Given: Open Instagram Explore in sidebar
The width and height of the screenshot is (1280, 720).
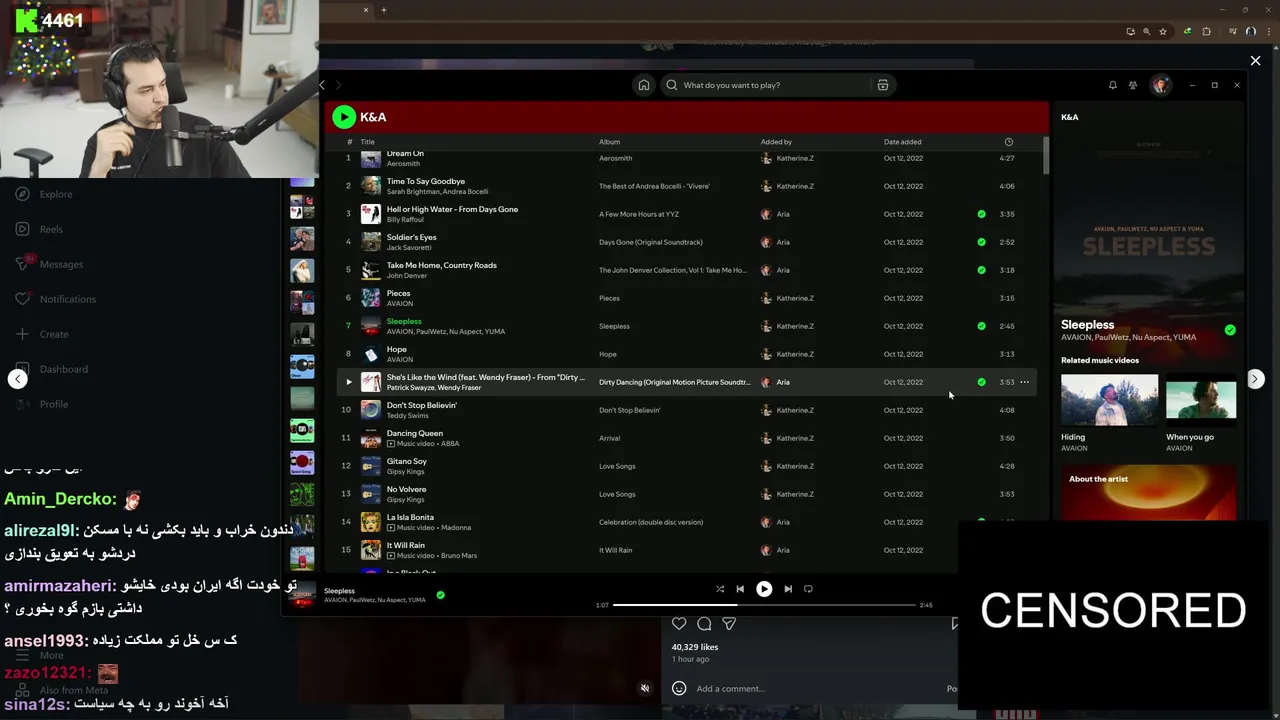Looking at the screenshot, I should coord(45,194).
